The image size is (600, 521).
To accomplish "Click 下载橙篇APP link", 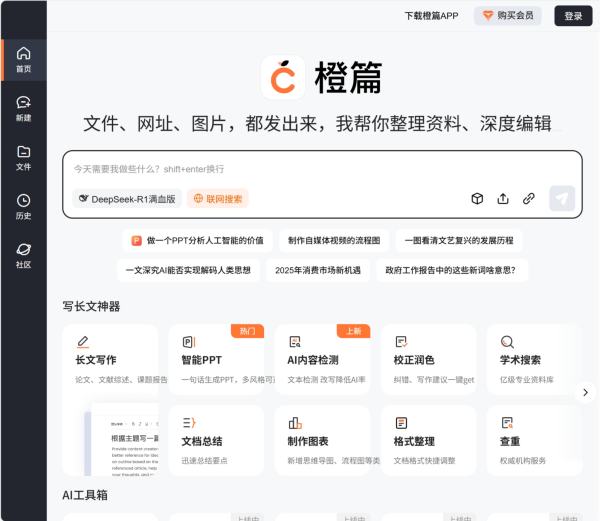I will tap(432, 16).
